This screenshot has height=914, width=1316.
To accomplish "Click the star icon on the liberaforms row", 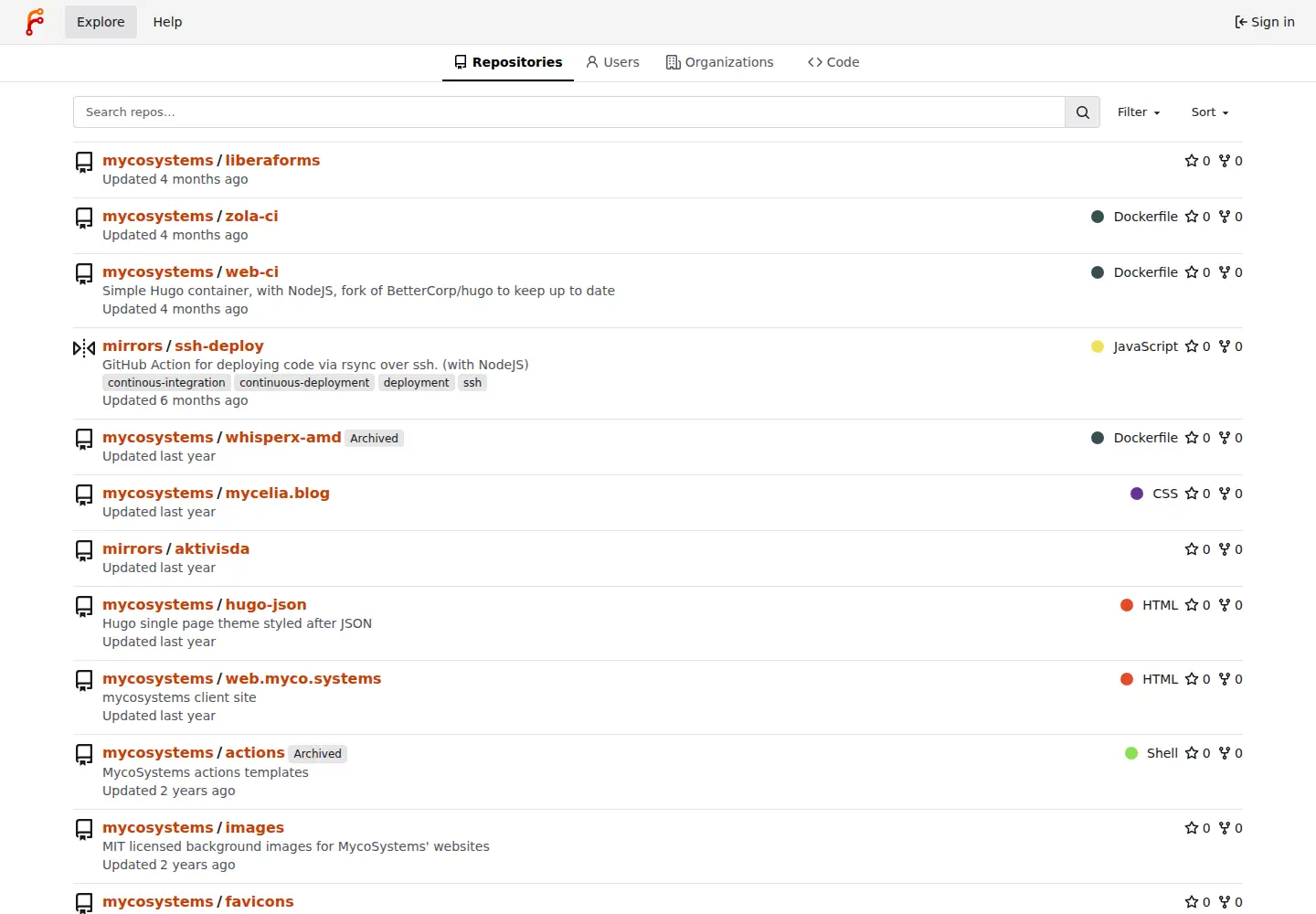I will point(1192,161).
